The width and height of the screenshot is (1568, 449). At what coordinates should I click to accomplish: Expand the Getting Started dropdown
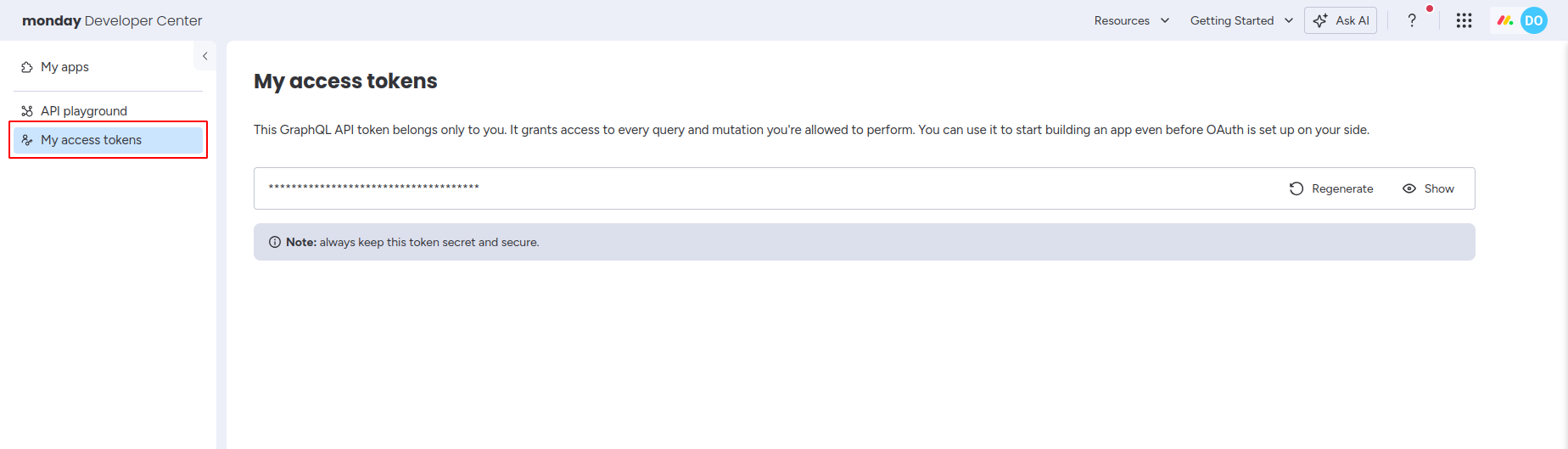click(1240, 20)
